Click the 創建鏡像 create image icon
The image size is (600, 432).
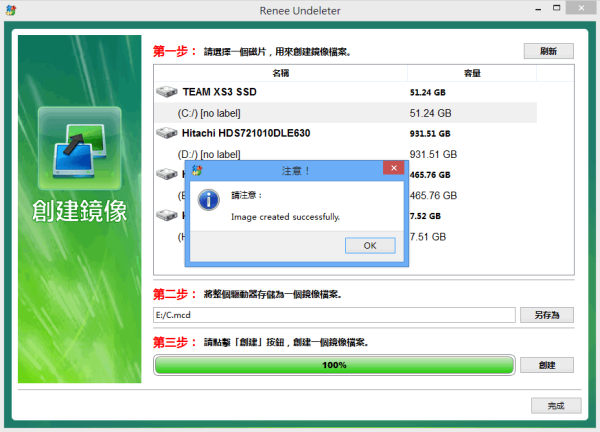(x=80, y=148)
